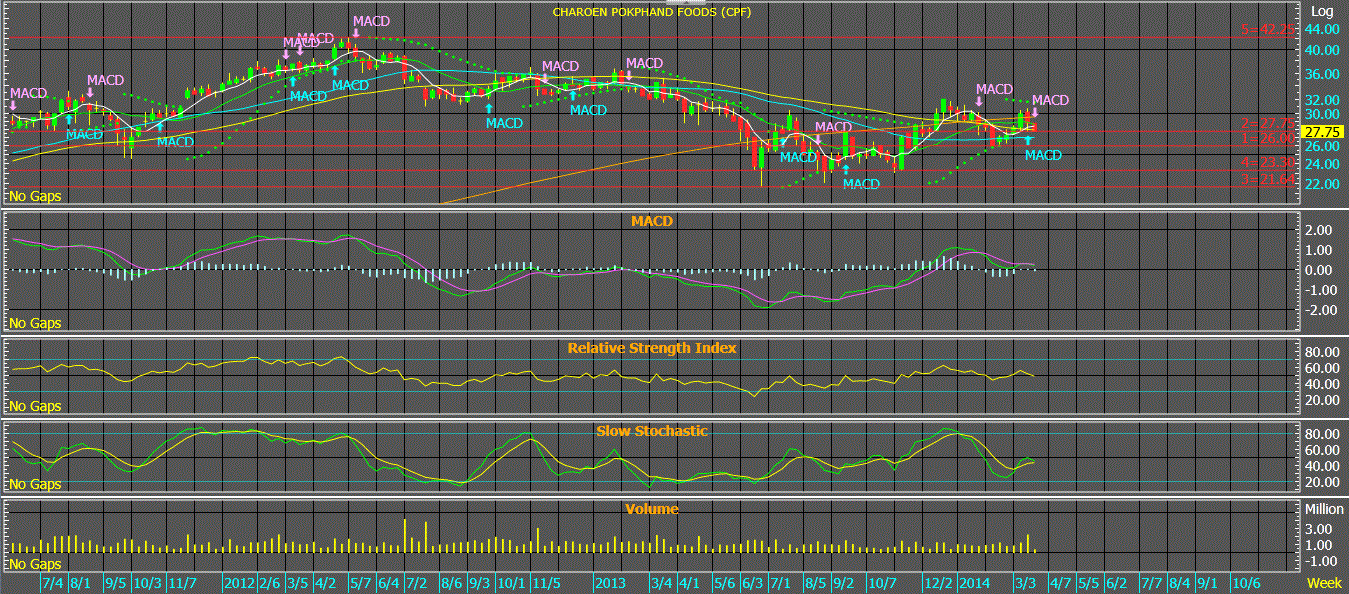
Task: Click the CHAROEN POKPHAND FOODS (CPF) chart title
Action: (651, 12)
